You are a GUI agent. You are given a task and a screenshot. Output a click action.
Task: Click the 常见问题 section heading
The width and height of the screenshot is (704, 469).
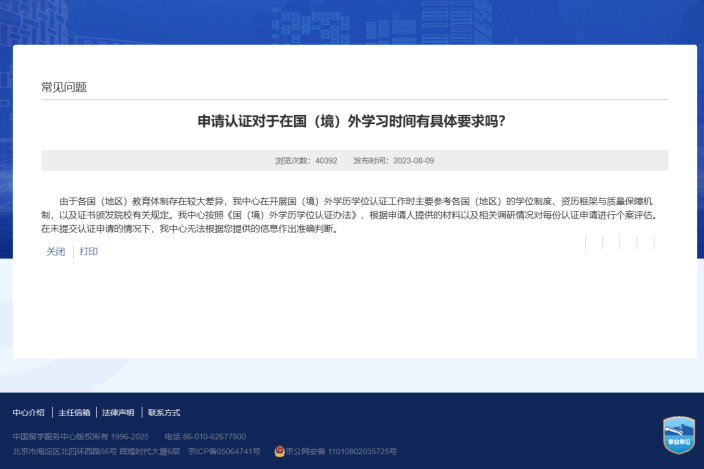point(64,87)
